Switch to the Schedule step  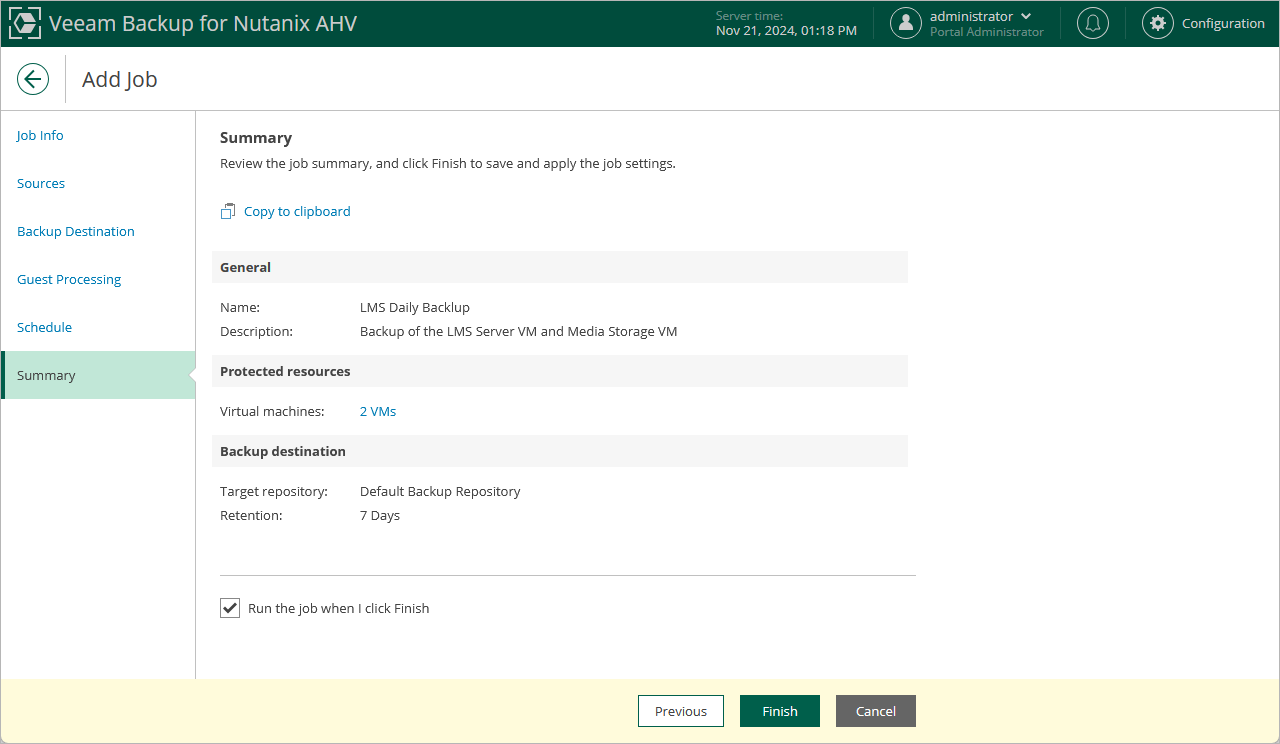tap(44, 327)
